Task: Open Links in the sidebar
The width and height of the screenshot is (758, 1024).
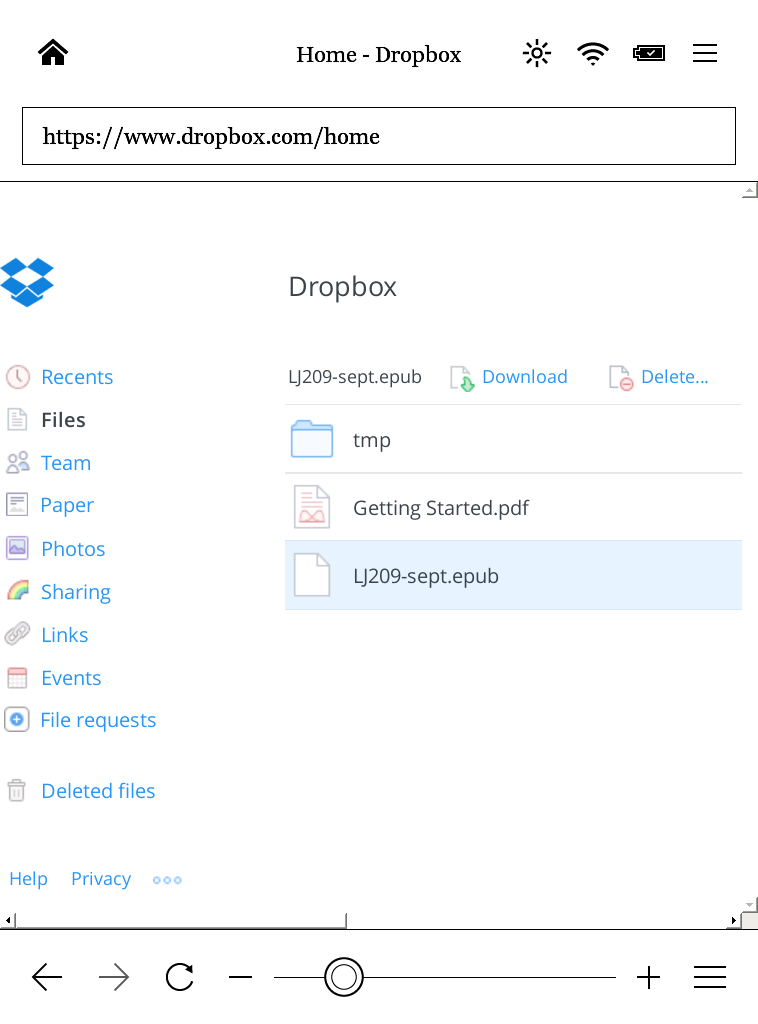Action: [65, 635]
